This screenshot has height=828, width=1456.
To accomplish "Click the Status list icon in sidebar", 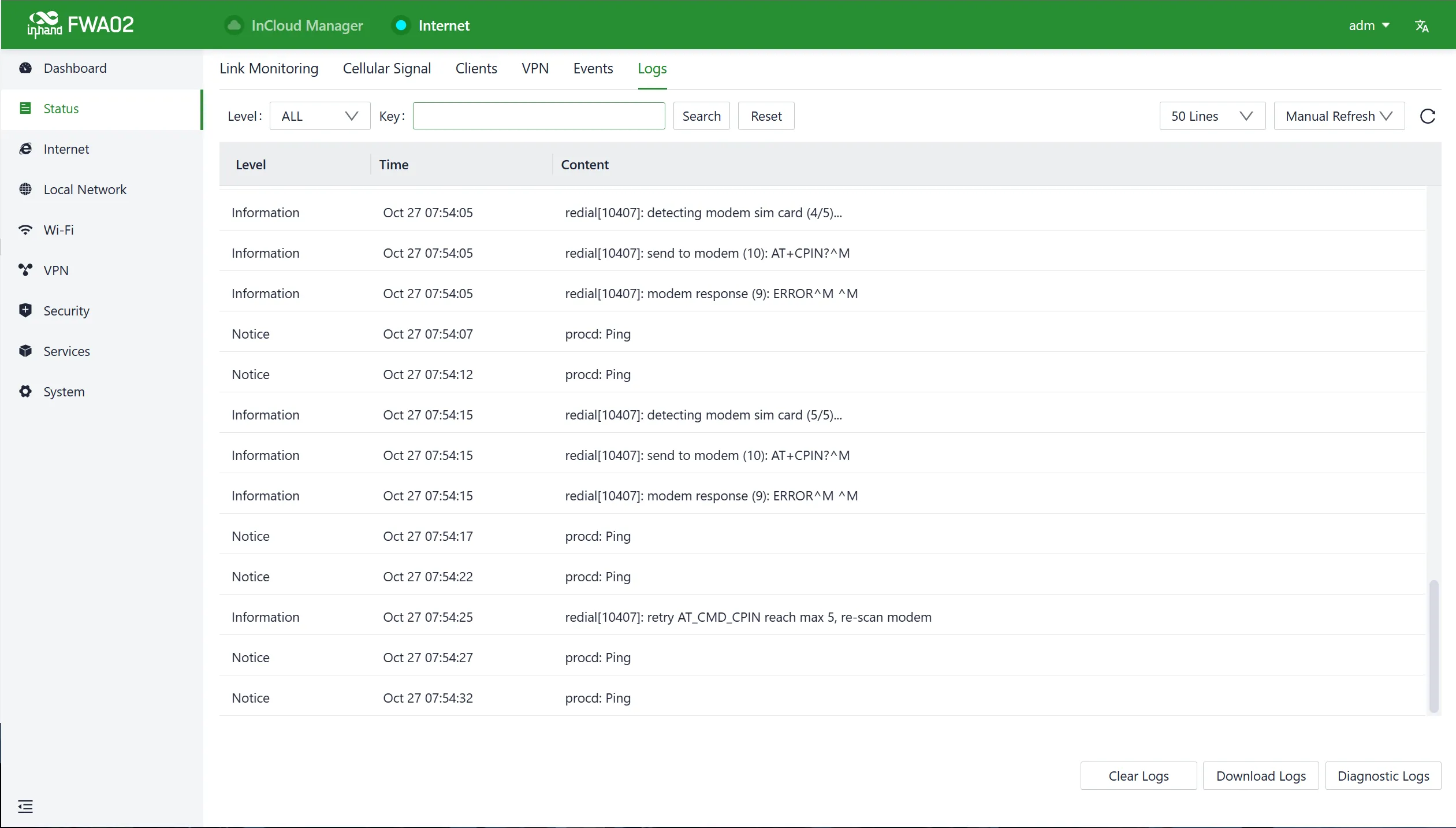I will pos(25,109).
